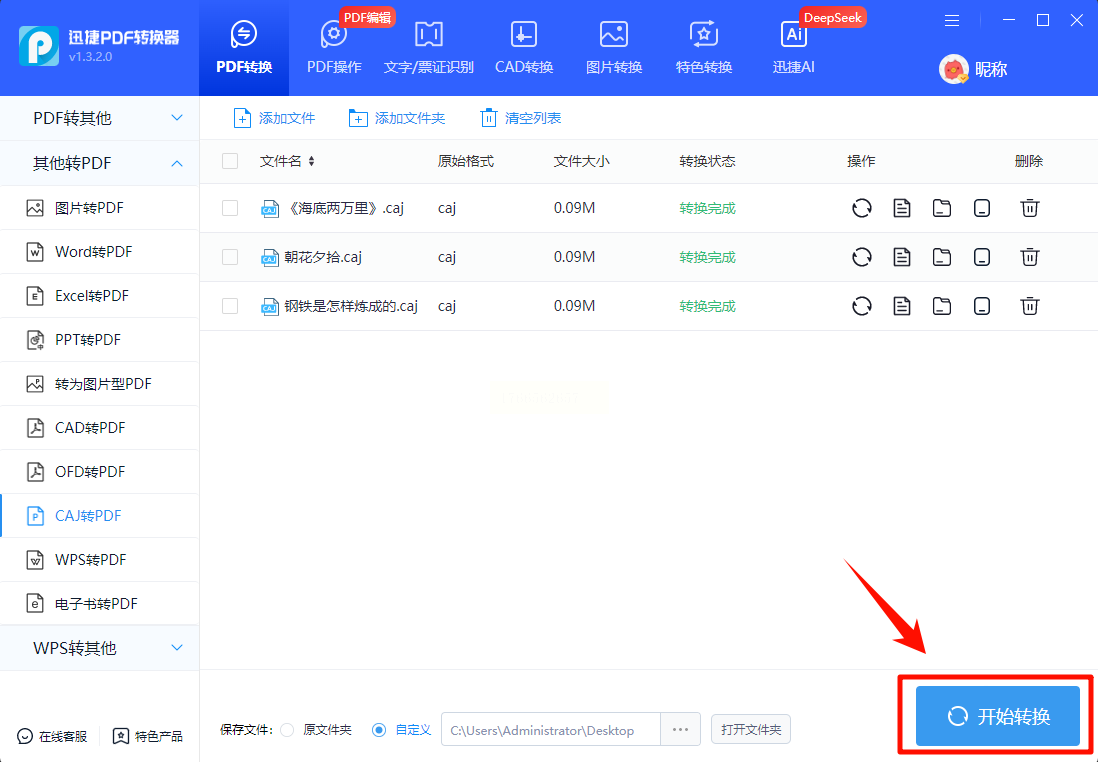Screen dimensions: 1098x762
Task: Click the output path input field
Action: tap(550, 730)
